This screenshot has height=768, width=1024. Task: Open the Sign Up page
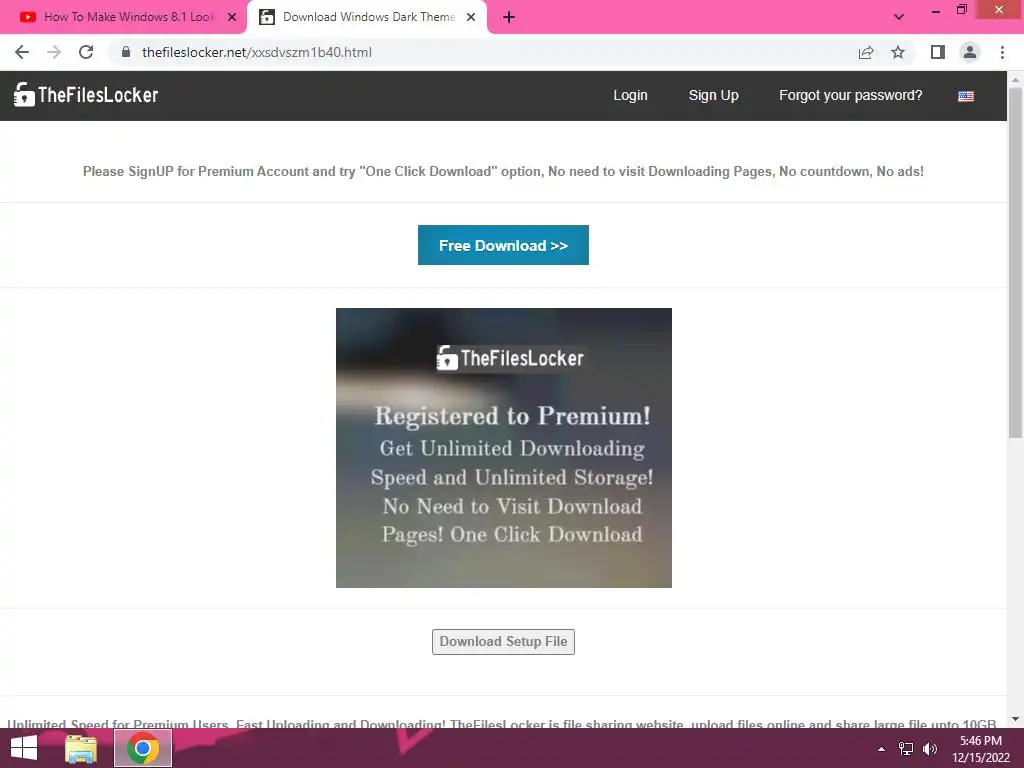pyautogui.click(x=713, y=95)
